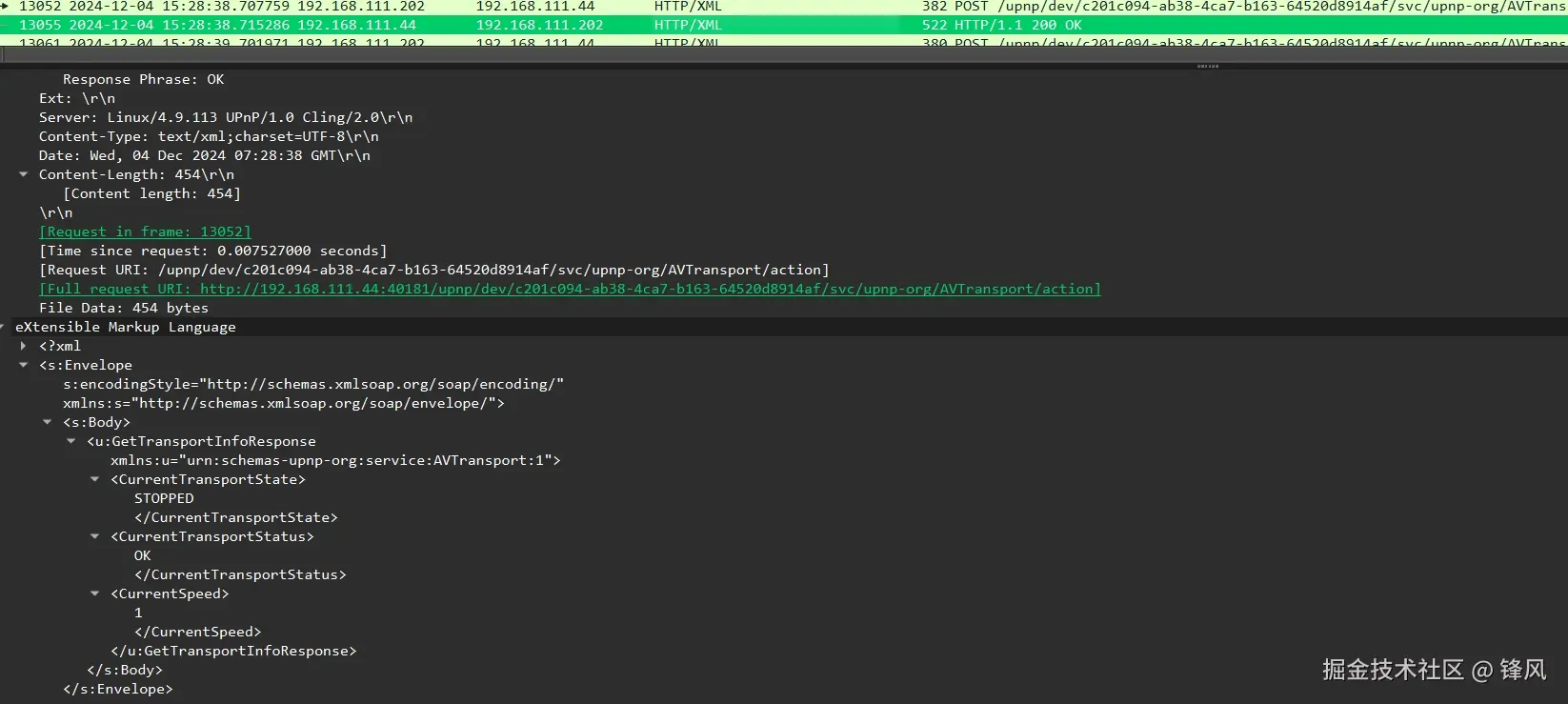Click destination 192.168.111.202 in packet 13055
Viewport: 1568px width, 704px height.
540,25
